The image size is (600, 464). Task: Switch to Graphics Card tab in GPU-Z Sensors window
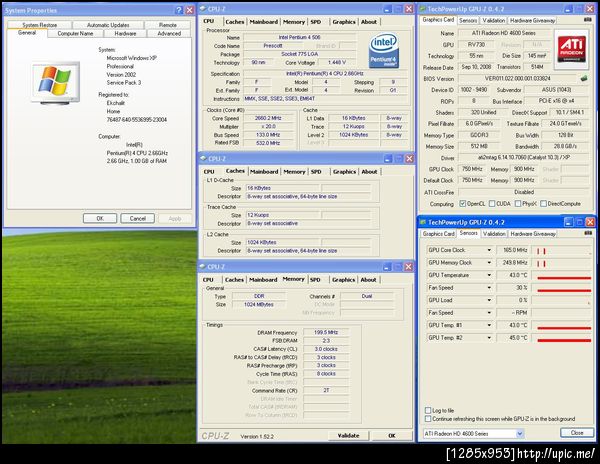tap(439, 234)
